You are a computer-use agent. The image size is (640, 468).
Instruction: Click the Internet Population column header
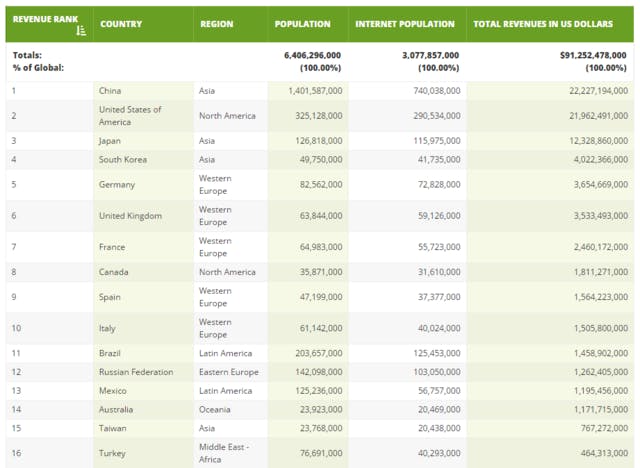point(404,24)
